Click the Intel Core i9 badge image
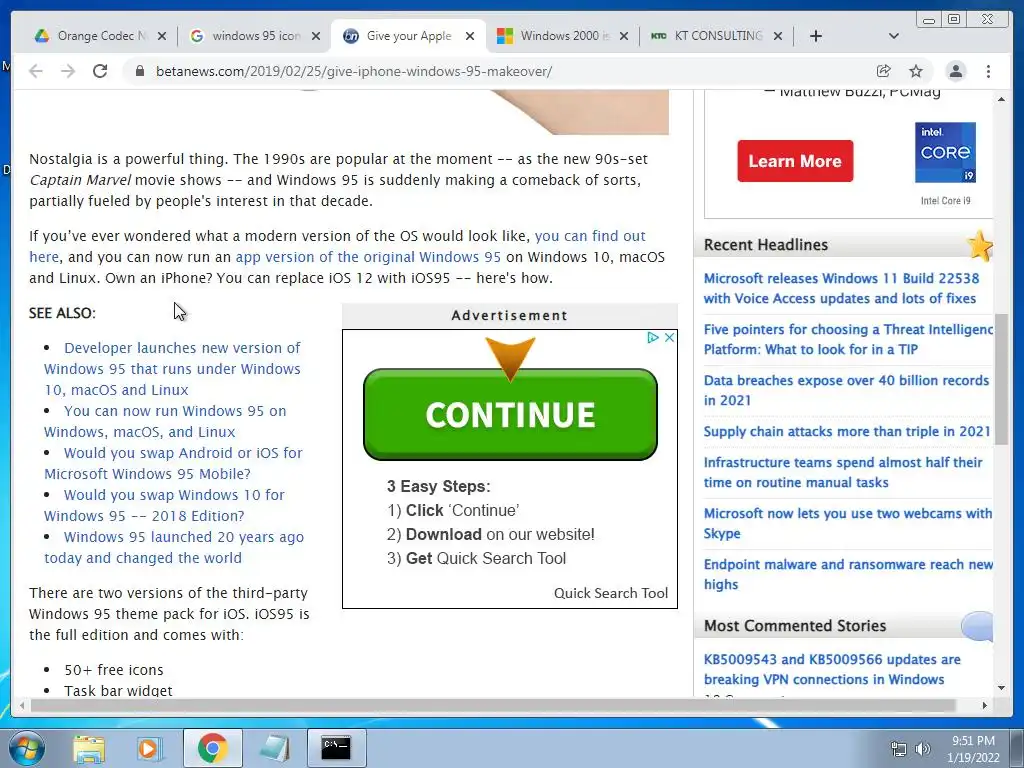 point(945,152)
